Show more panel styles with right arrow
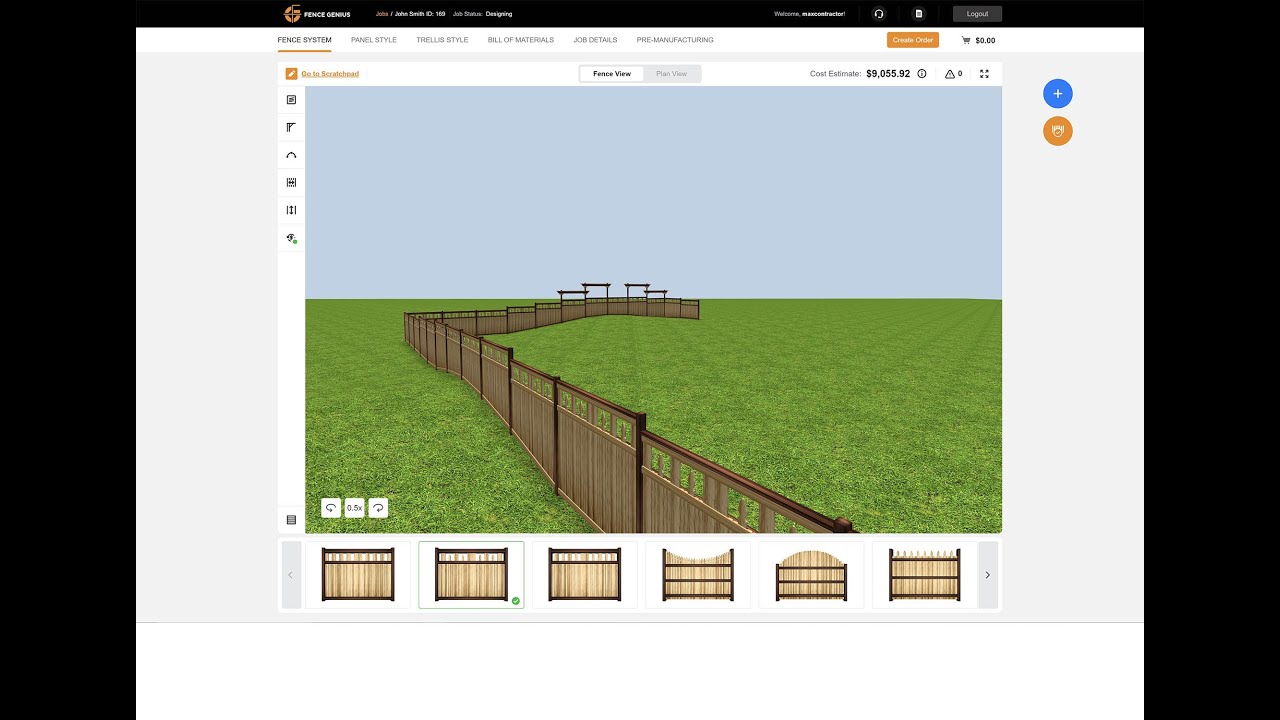 point(988,575)
